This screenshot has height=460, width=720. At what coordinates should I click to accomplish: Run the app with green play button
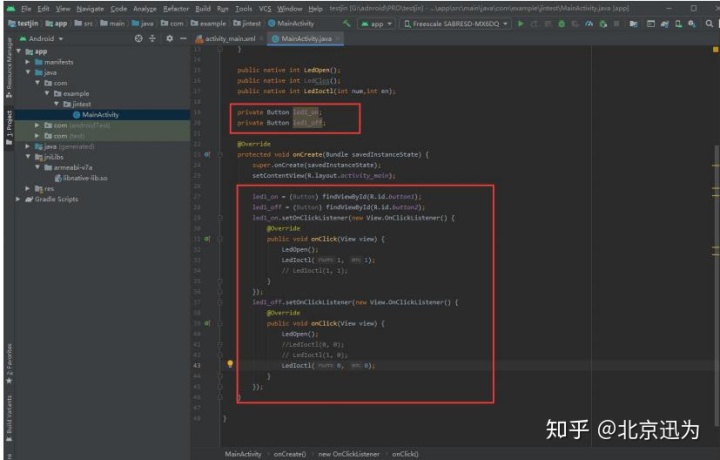[521, 23]
